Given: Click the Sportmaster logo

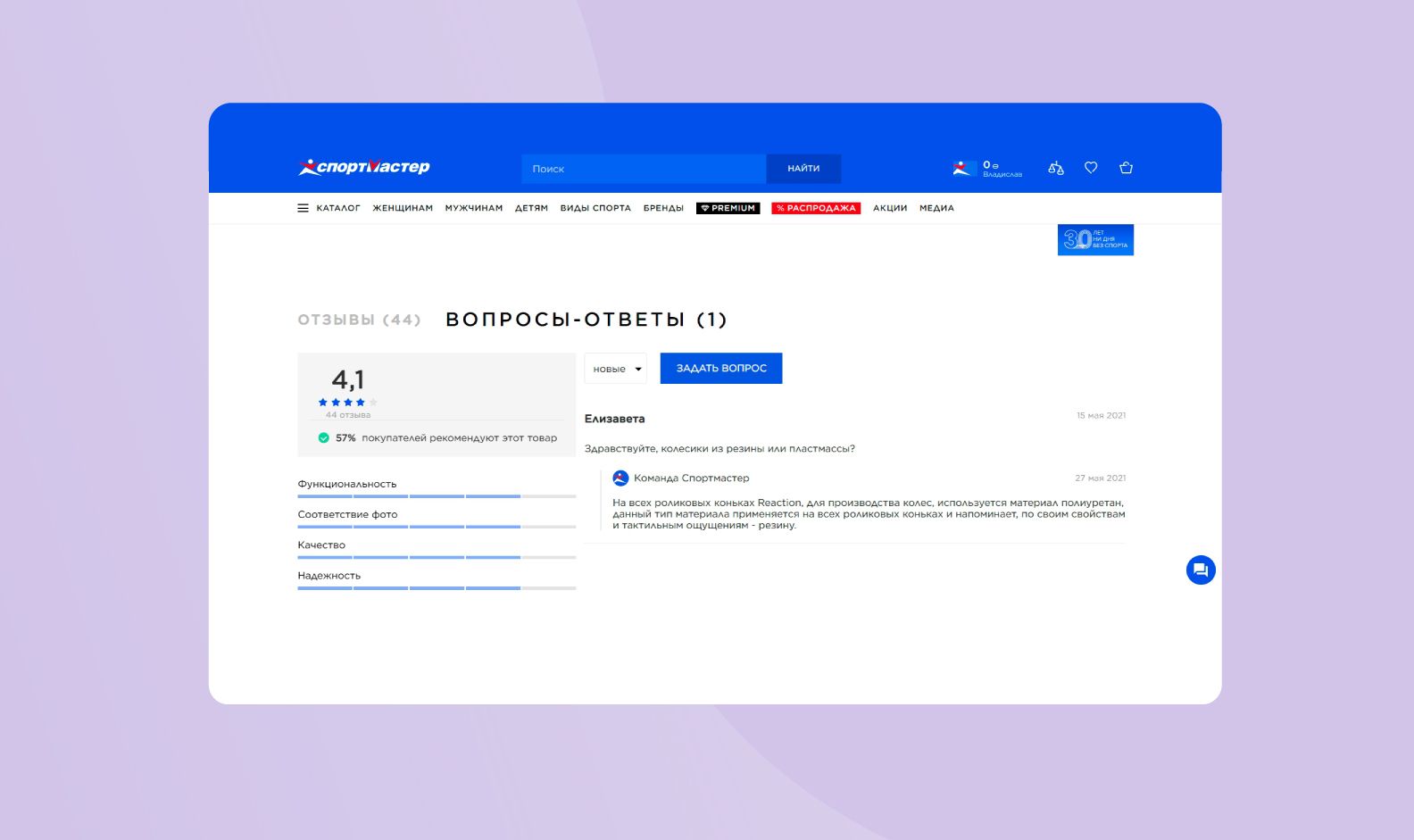Looking at the screenshot, I should (363, 167).
